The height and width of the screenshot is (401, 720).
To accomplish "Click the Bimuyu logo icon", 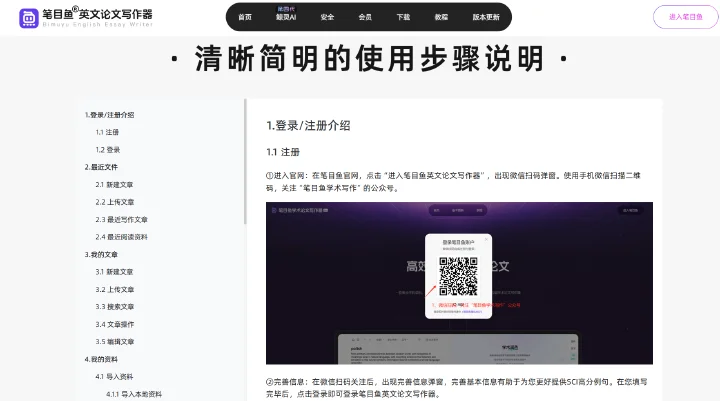I will (x=28, y=18).
